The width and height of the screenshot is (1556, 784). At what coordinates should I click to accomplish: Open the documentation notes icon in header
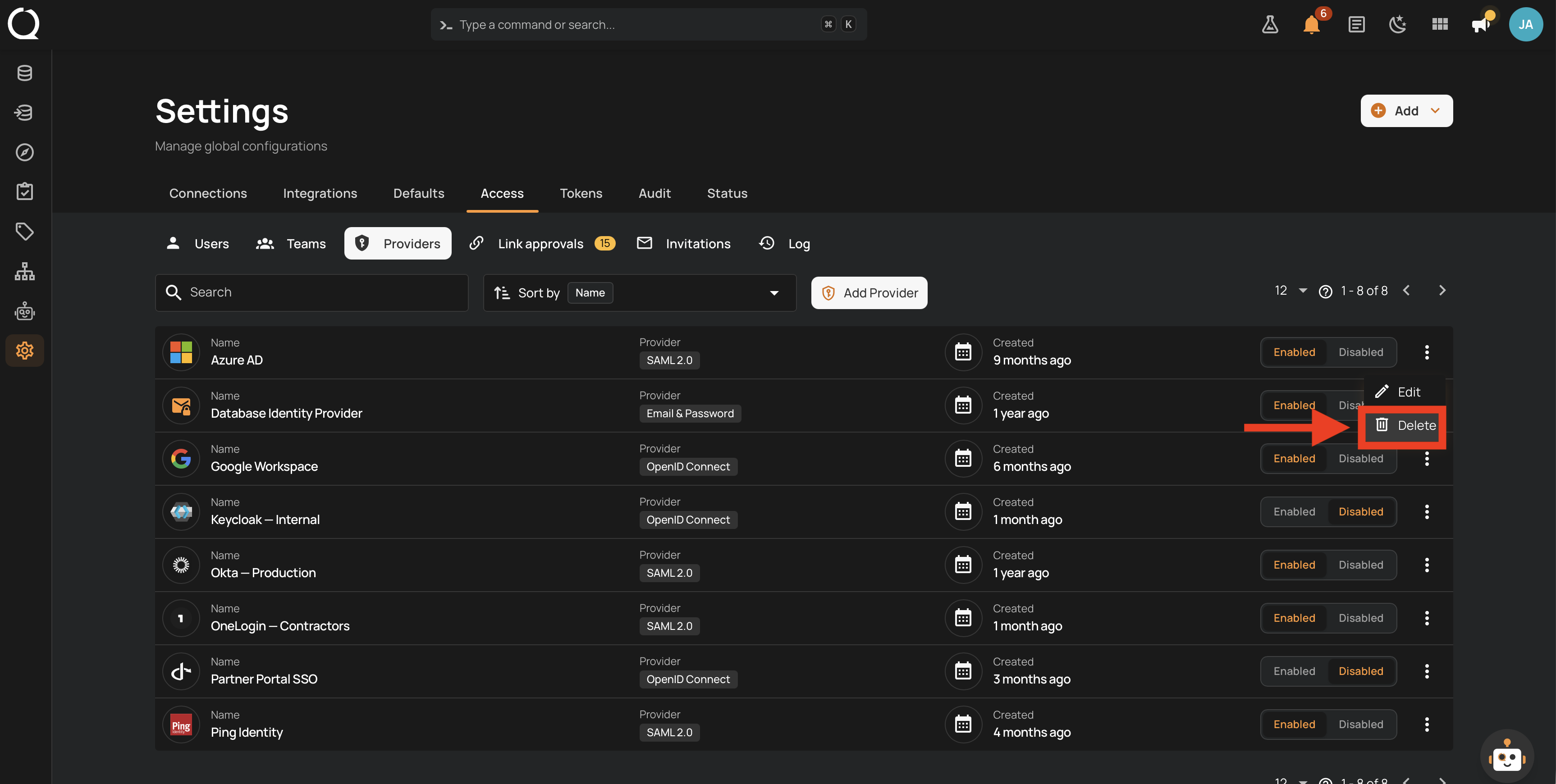coord(1356,25)
